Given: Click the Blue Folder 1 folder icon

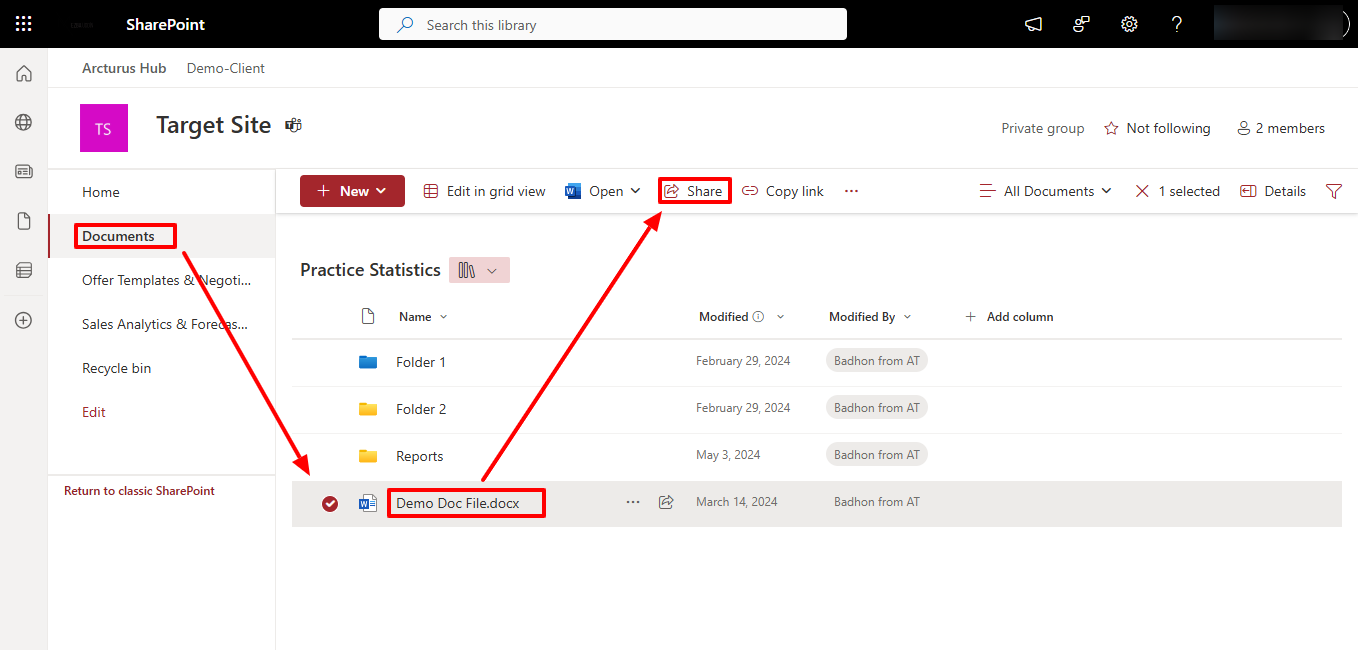Looking at the screenshot, I should coord(368,362).
